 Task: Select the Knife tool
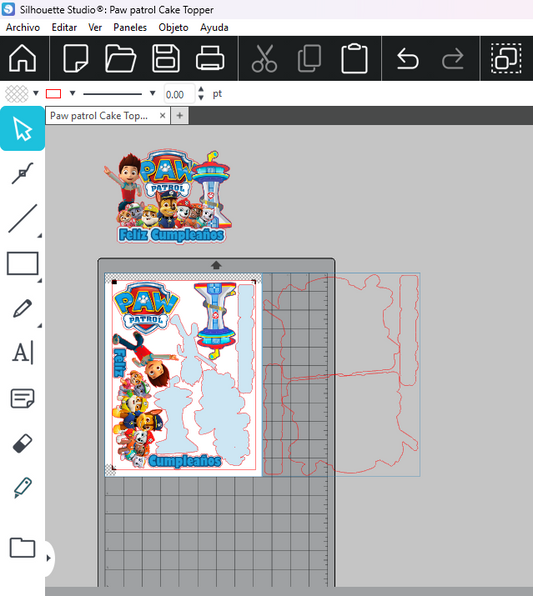[22, 488]
